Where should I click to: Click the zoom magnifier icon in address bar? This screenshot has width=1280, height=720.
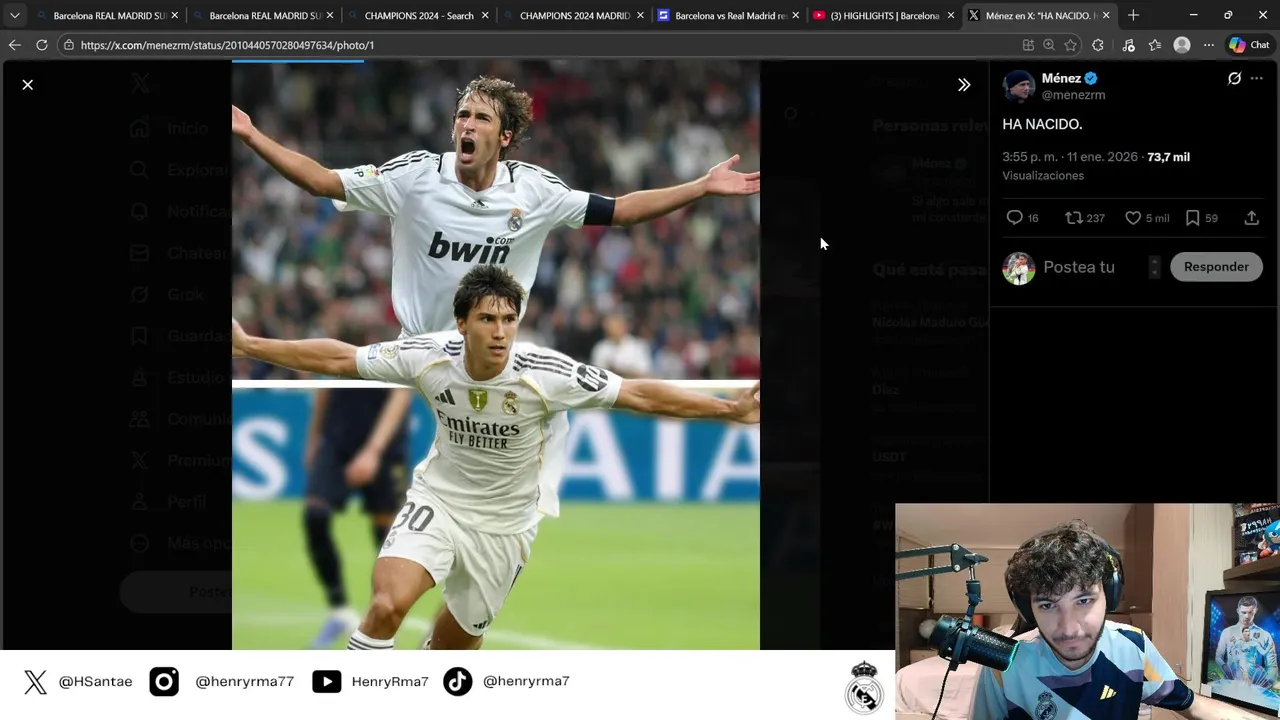tap(1049, 45)
